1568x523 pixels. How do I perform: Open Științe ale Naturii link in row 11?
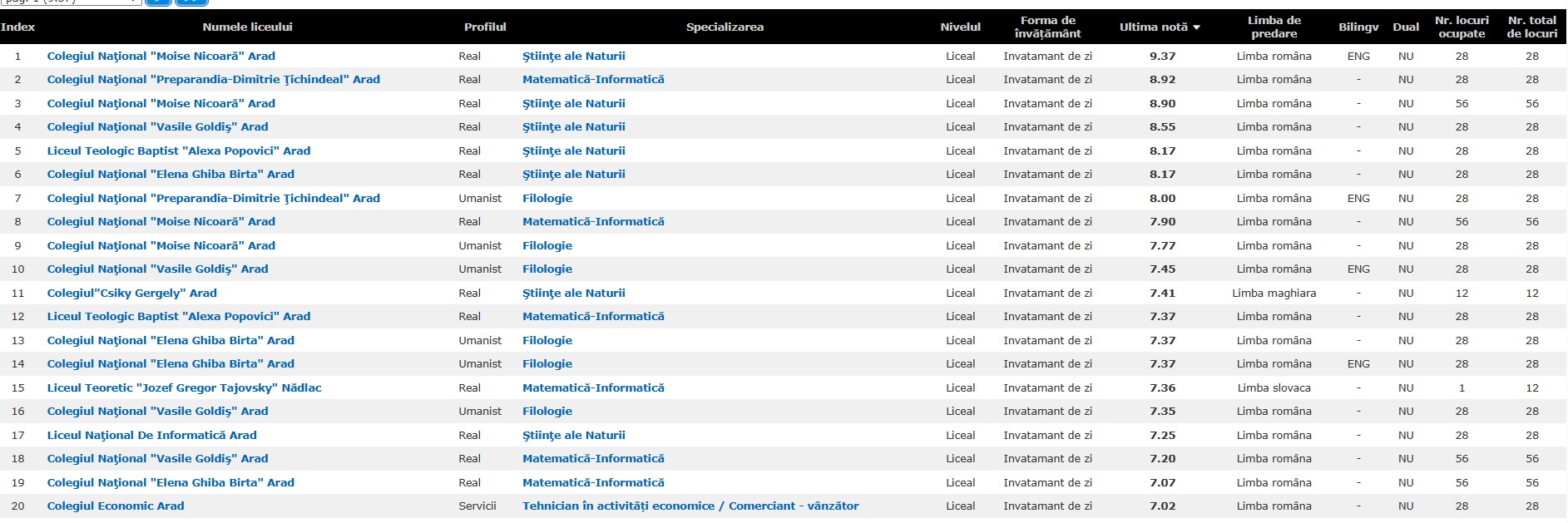click(574, 293)
